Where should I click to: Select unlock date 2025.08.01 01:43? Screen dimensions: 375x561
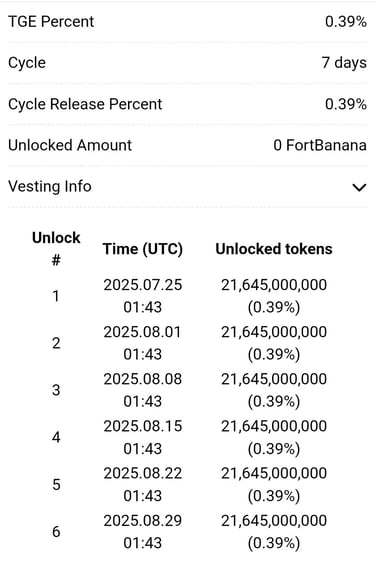[x=143, y=343]
